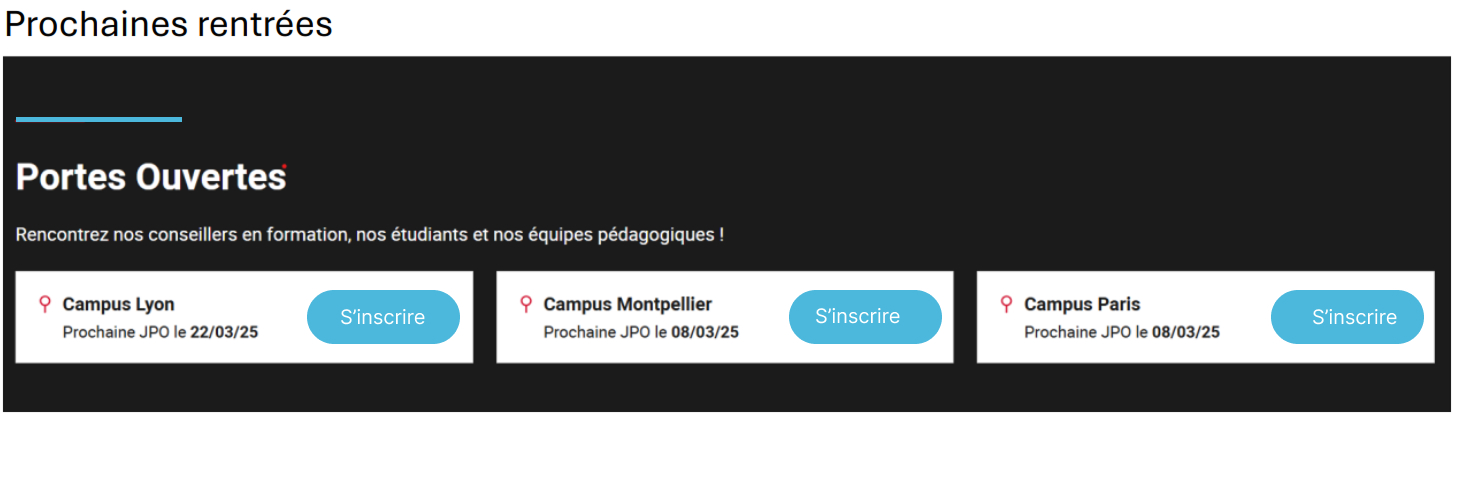Click 'Prochaine JPO le' label in Montpellier card
This screenshot has height=492, width=1466.
[x=606, y=332]
